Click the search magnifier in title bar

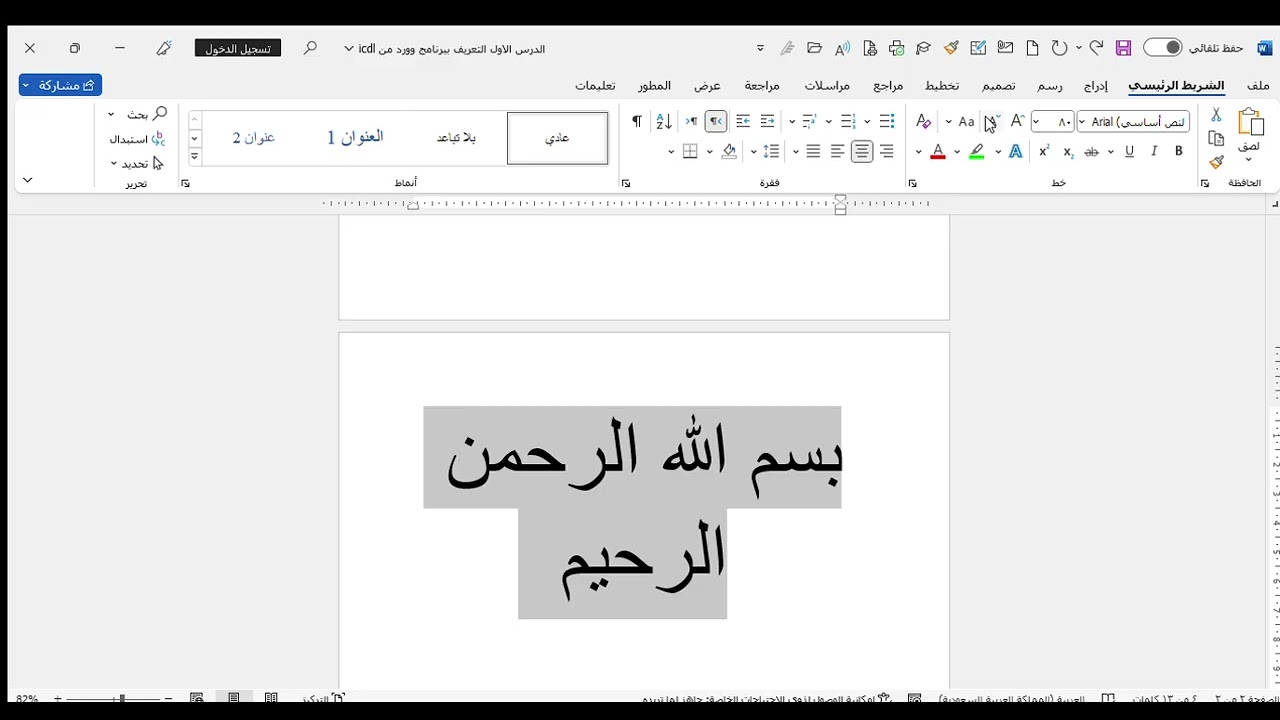click(x=311, y=48)
